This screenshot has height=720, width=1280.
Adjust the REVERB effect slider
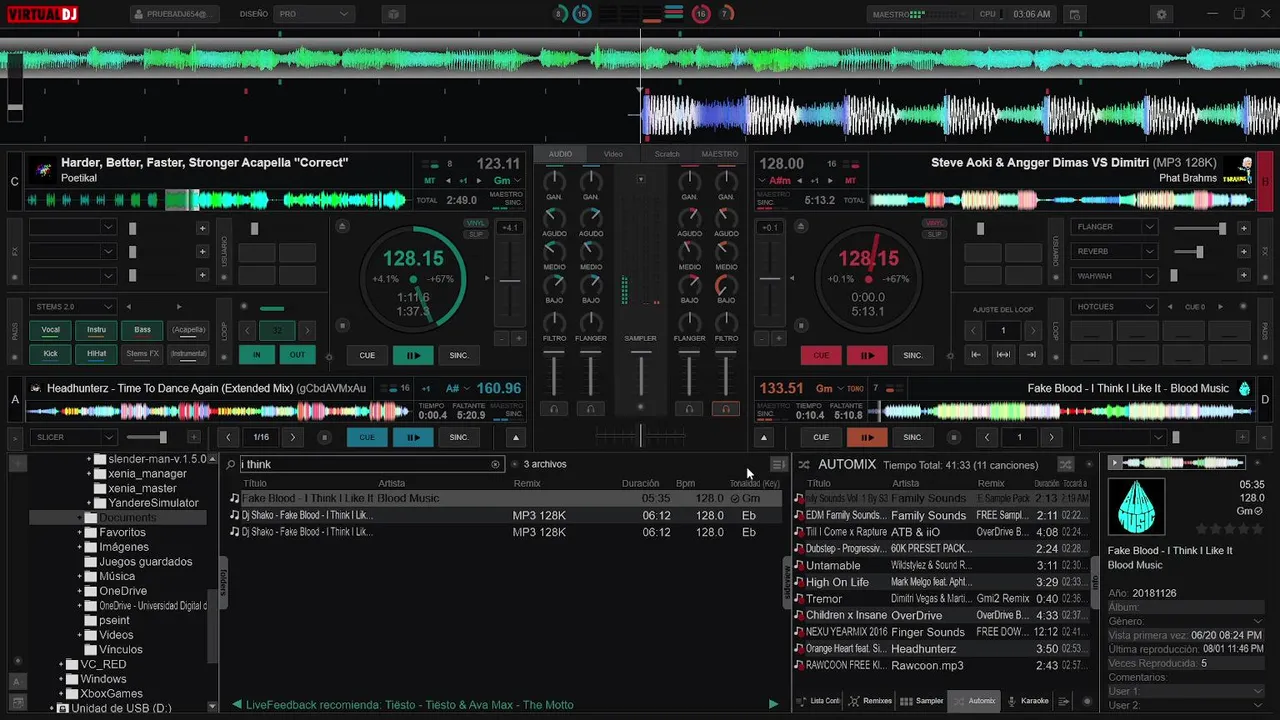click(1200, 252)
